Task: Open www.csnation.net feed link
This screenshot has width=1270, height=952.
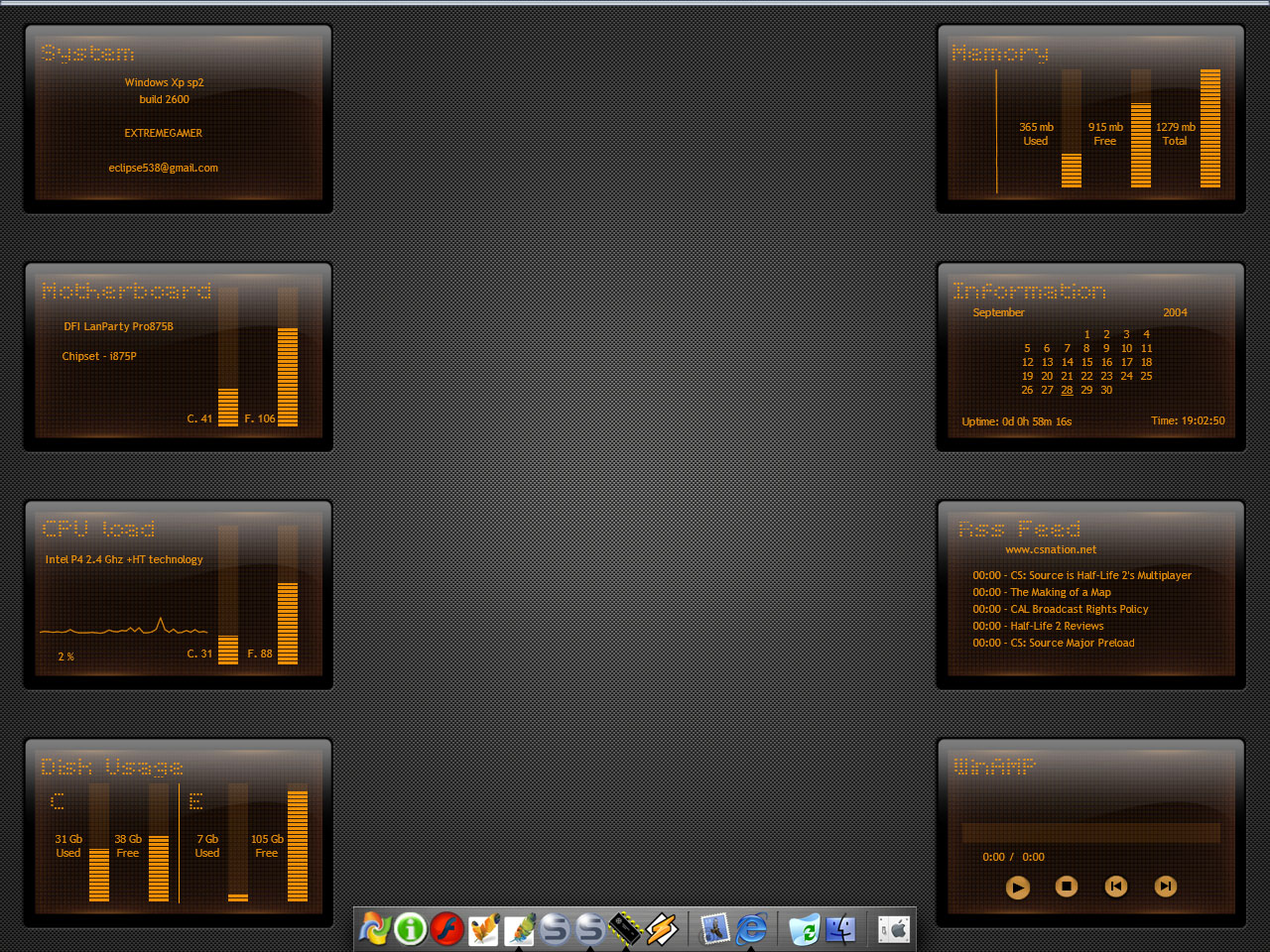Action: (1051, 549)
